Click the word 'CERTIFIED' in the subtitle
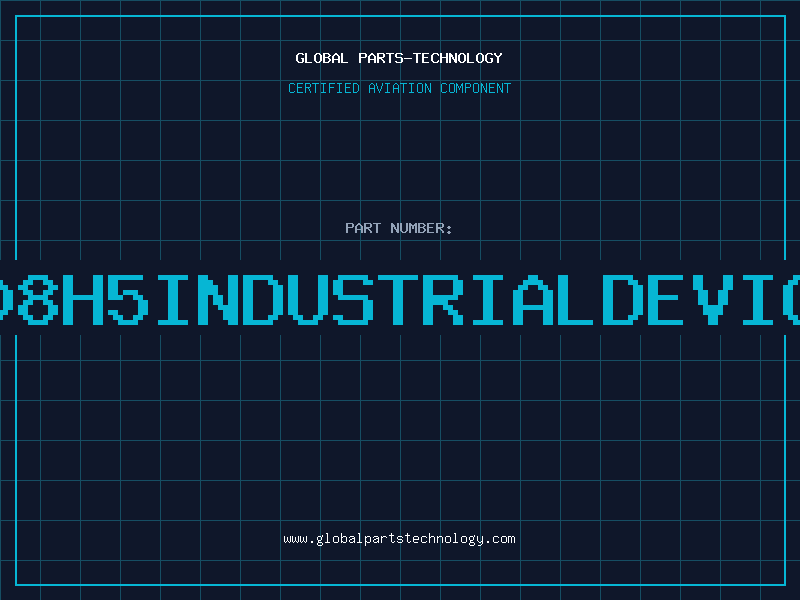The height and width of the screenshot is (600, 800). (x=325, y=88)
